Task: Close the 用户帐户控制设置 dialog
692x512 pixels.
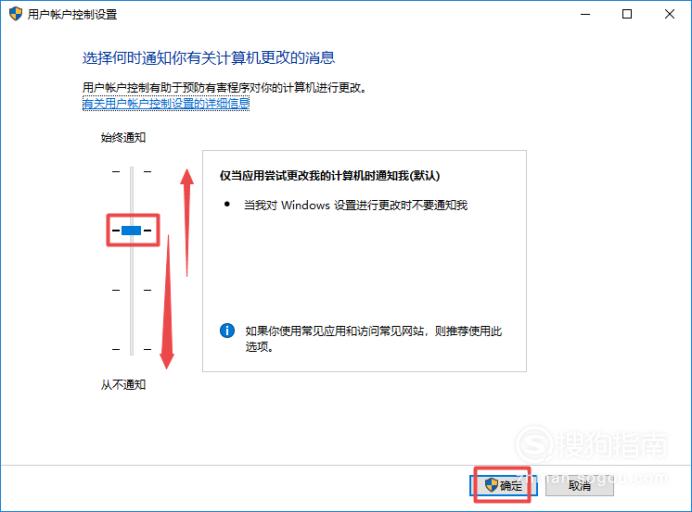Action: (669, 14)
